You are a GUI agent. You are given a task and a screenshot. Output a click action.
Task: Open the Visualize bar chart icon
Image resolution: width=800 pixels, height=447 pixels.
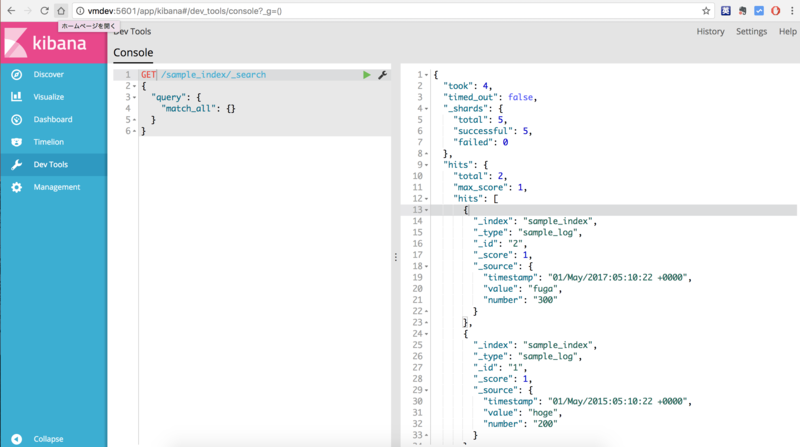tap(16, 96)
